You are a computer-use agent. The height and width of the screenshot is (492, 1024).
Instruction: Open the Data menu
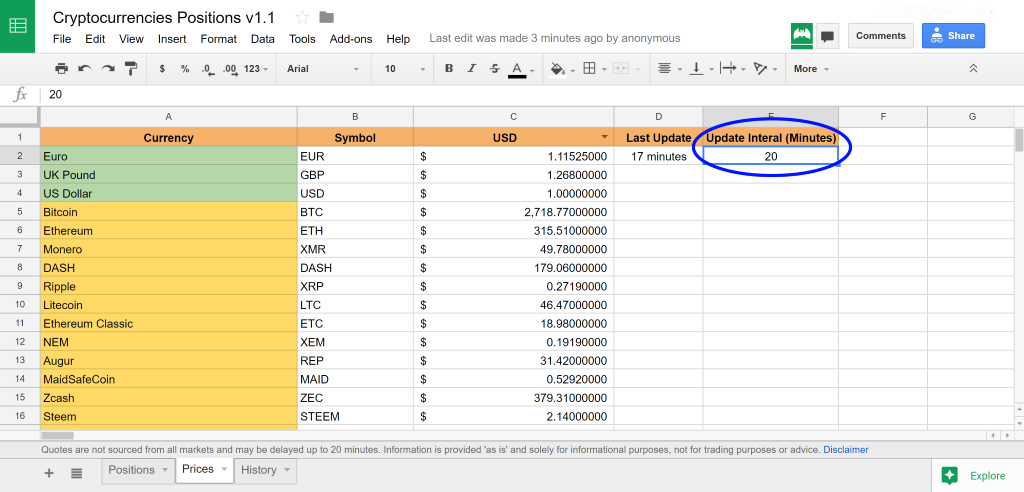[263, 39]
